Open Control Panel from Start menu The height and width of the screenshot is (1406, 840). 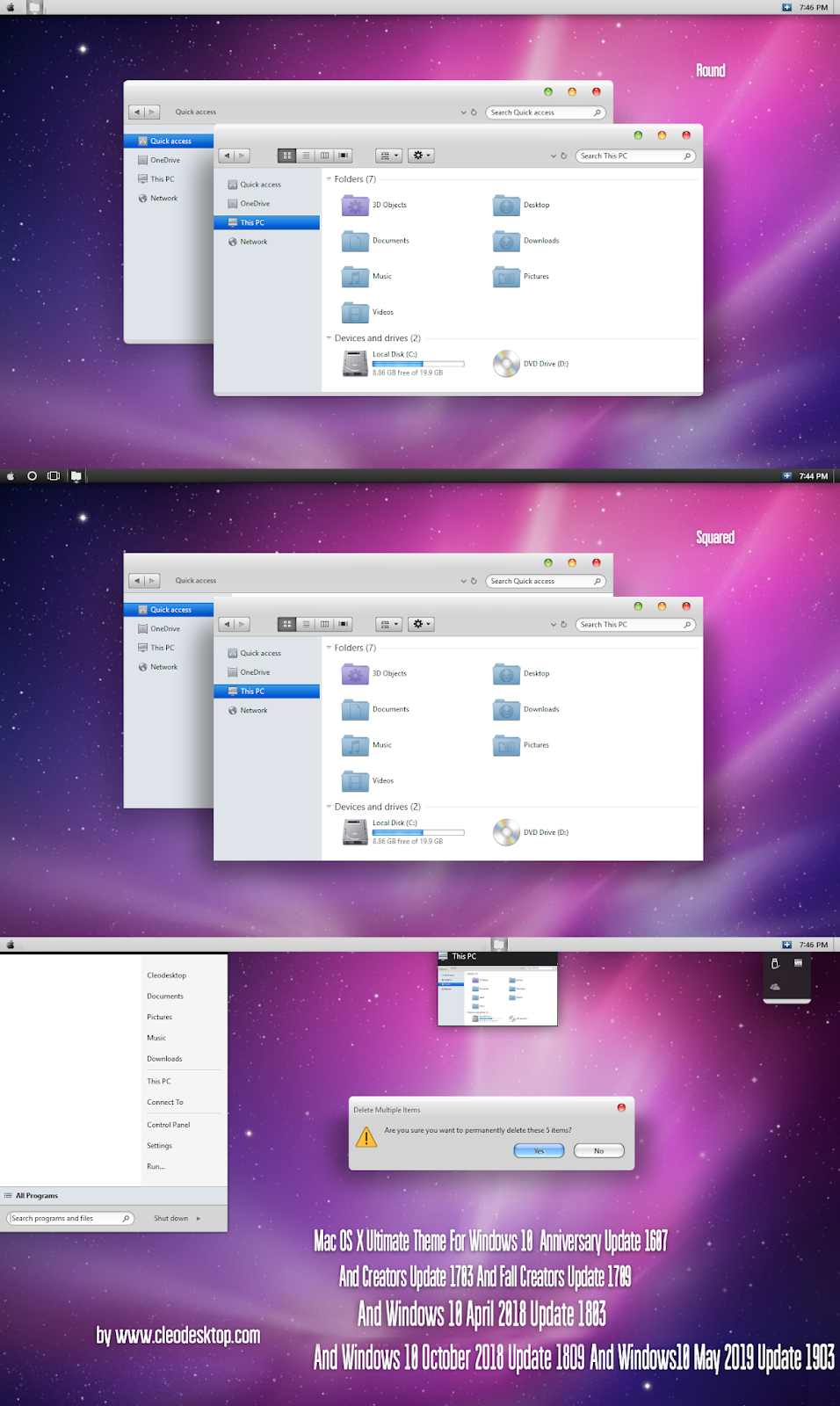click(169, 1125)
